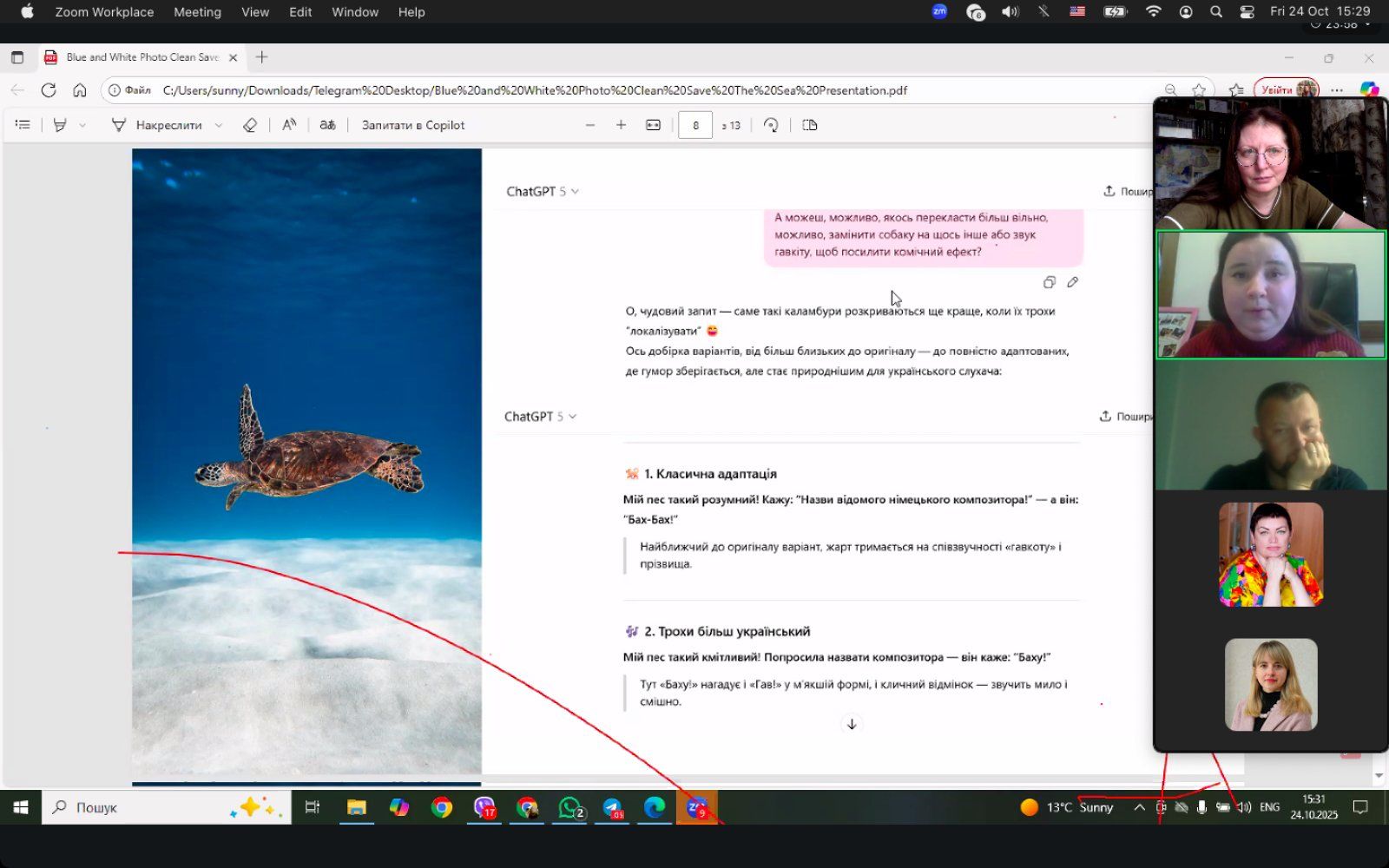The image size is (1389, 868).
Task: Expand the Windows system tray hidden icons chevron
Action: [x=1139, y=807]
